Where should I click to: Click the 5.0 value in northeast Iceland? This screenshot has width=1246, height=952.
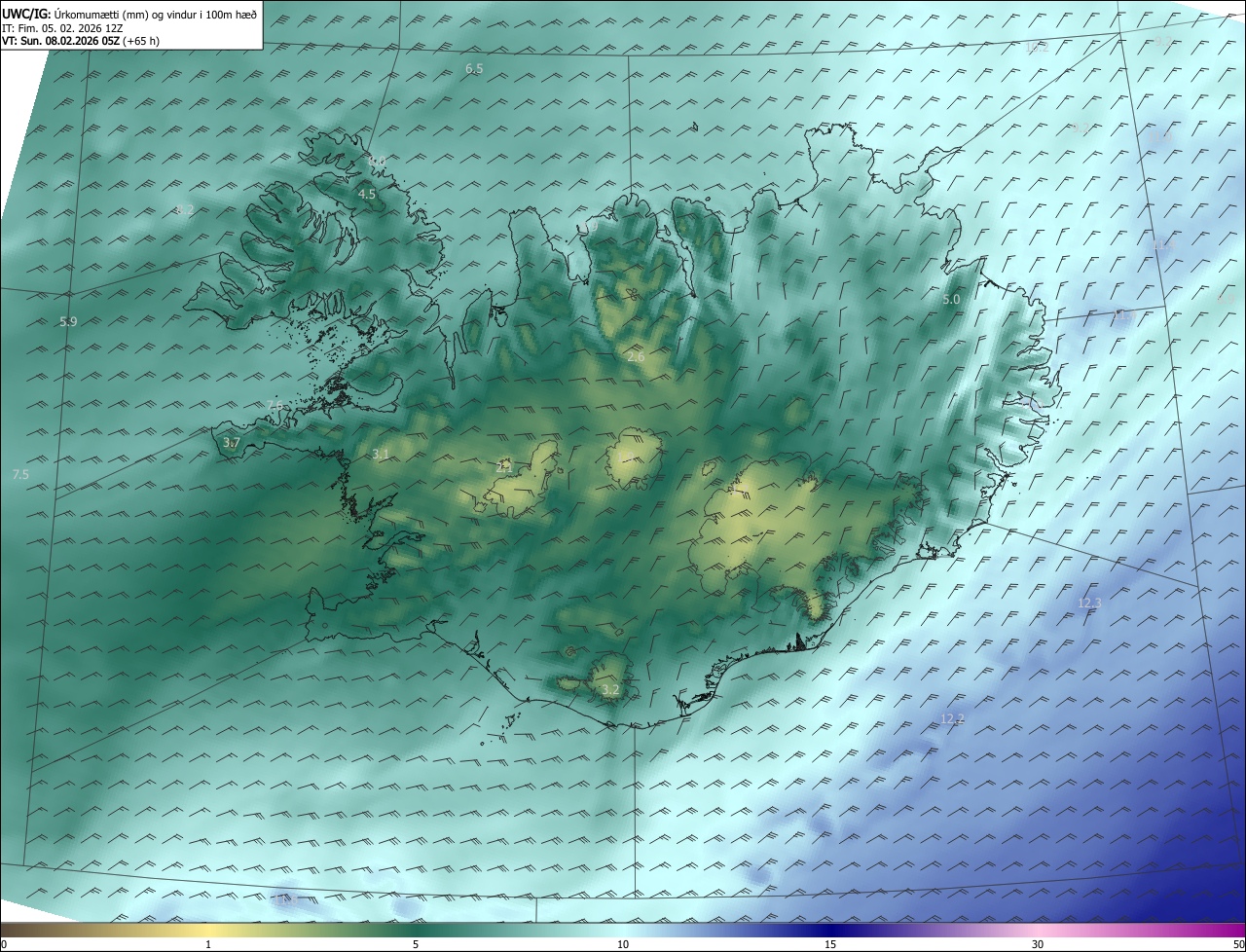click(951, 300)
